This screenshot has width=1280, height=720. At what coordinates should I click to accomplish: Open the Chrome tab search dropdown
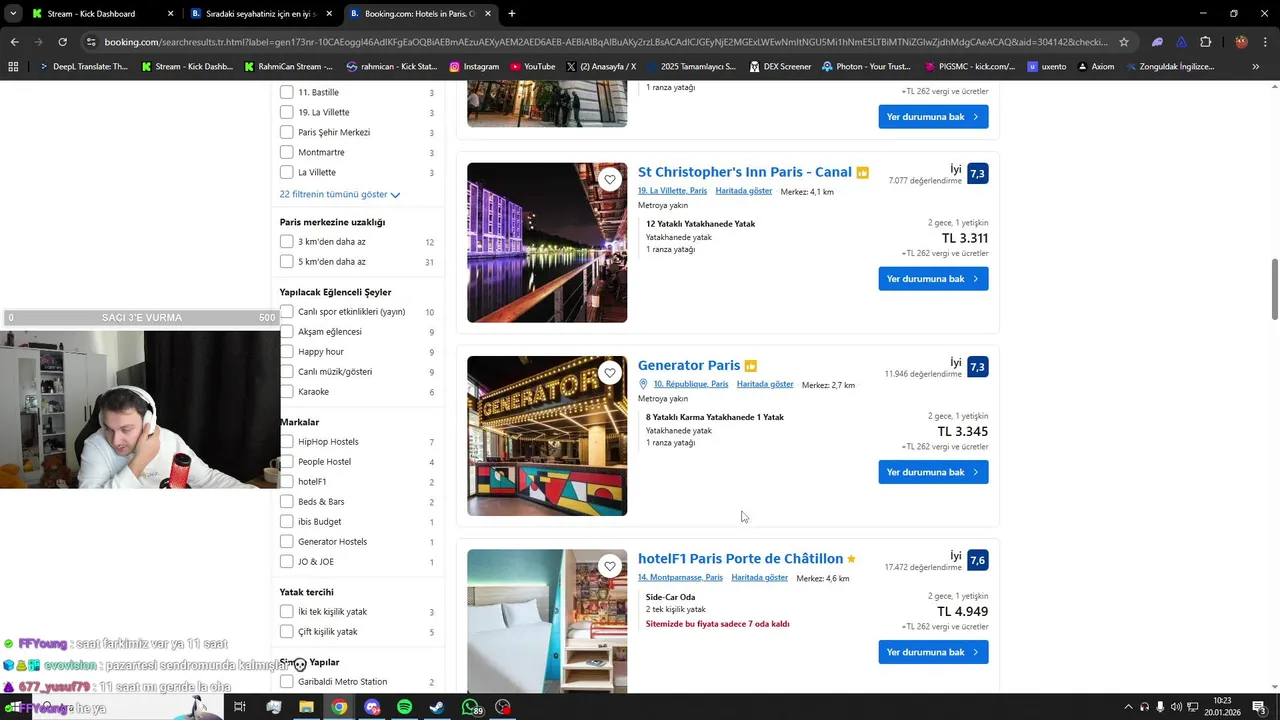coord(13,14)
